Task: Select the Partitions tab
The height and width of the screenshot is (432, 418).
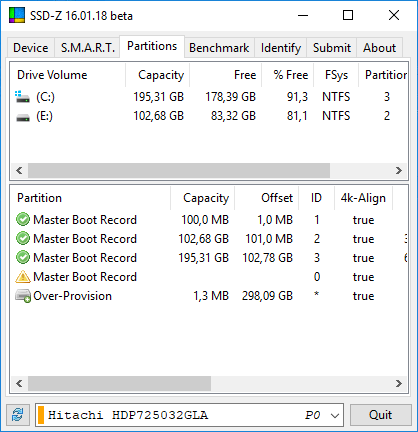Action: point(152,46)
